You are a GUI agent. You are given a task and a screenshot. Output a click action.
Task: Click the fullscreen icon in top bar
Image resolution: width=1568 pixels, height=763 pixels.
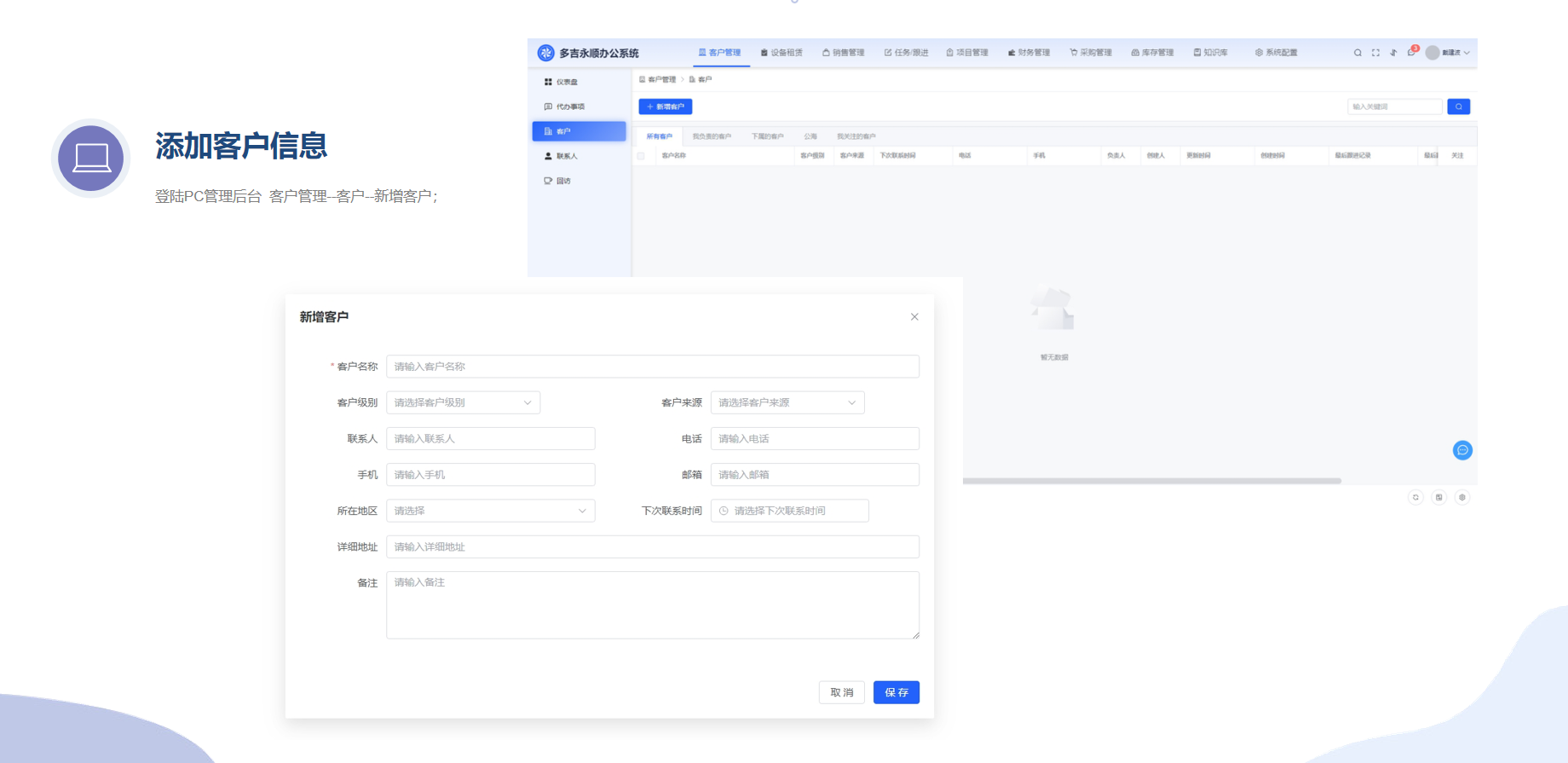(1375, 53)
